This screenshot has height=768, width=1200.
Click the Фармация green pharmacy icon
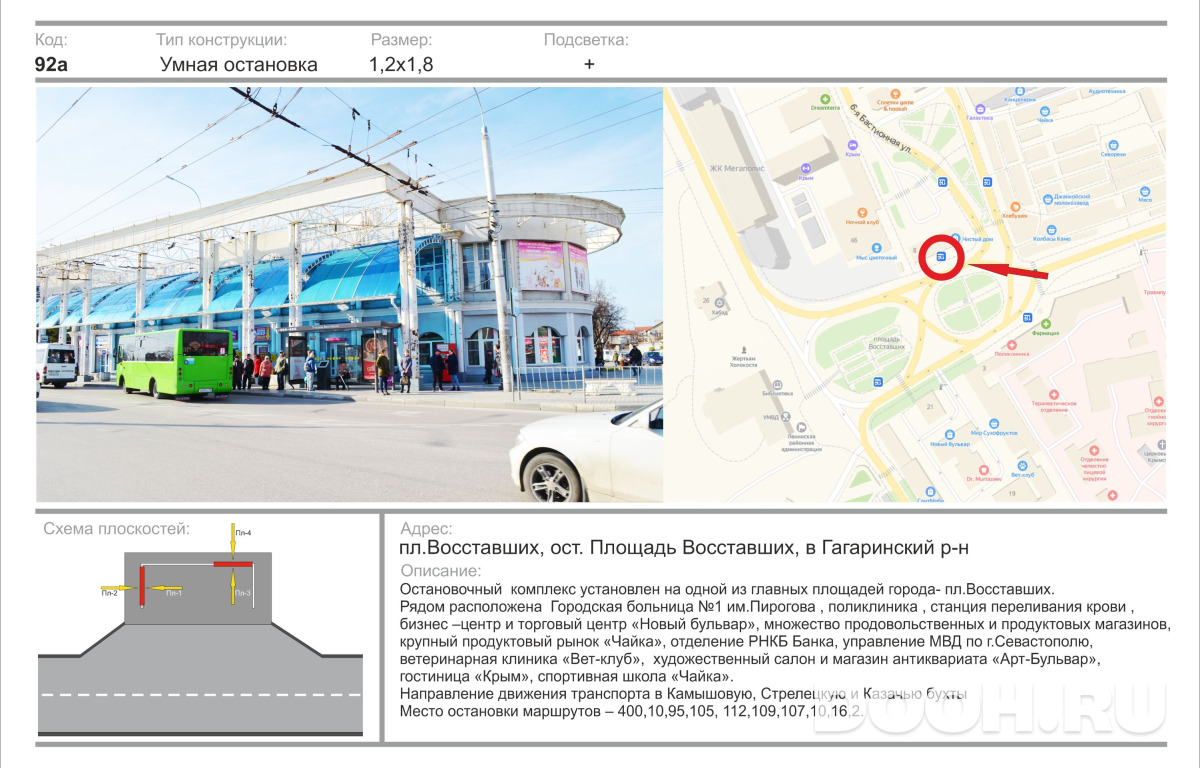(1047, 324)
